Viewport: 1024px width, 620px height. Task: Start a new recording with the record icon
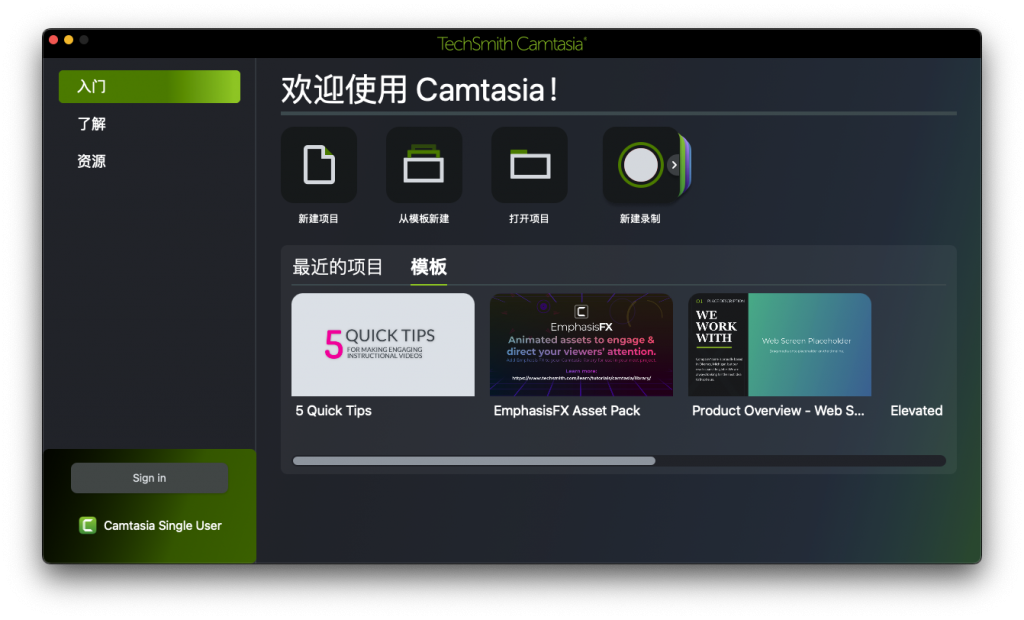pyautogui.click(x=639, y=165)
